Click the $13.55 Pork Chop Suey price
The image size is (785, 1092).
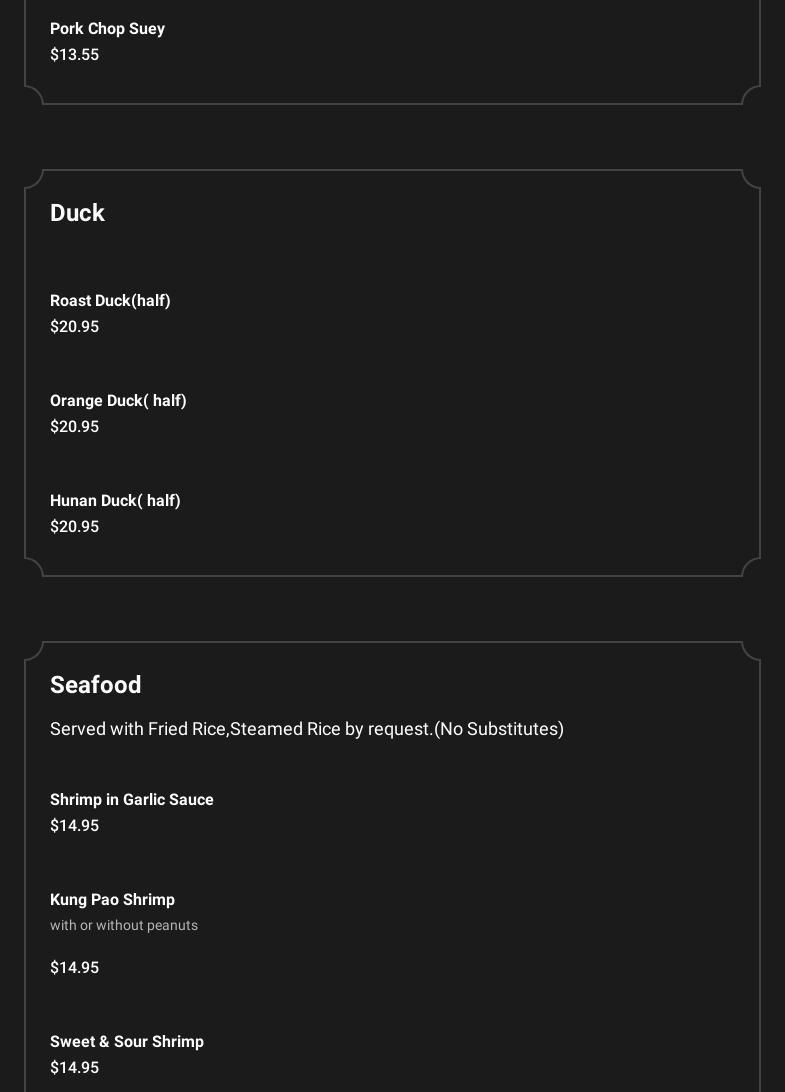[x=74, y=55]
